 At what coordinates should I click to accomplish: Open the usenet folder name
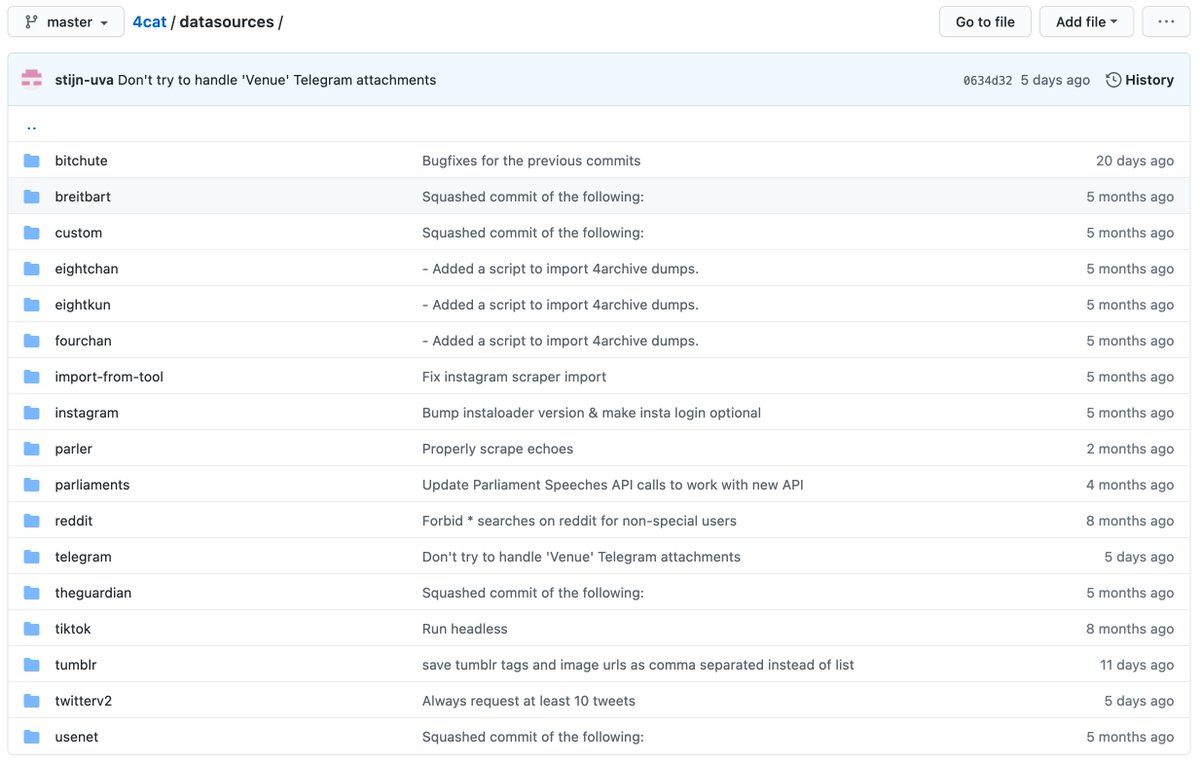pyautogui.click(x=77, y=737)
